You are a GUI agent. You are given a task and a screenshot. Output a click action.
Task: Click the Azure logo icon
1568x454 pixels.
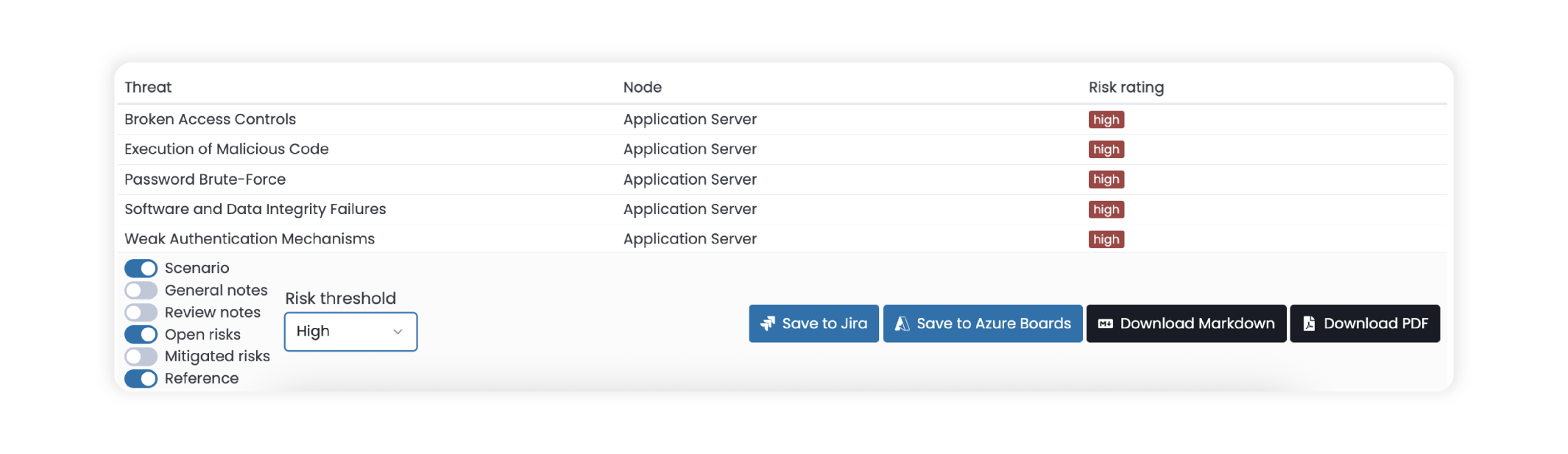pos(902,324)
